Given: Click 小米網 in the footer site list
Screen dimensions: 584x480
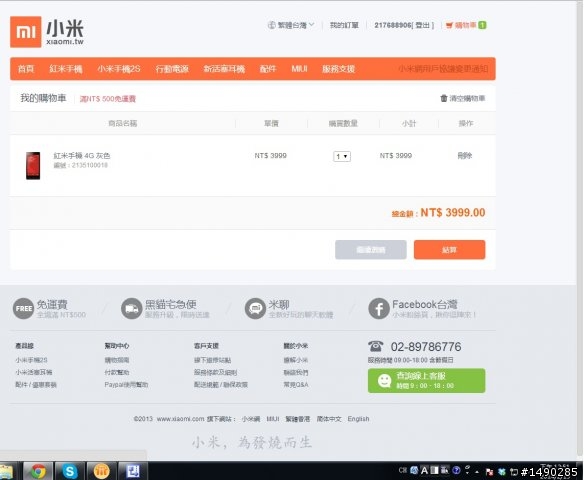Looking at the screenshot, I should click(251, 419).
